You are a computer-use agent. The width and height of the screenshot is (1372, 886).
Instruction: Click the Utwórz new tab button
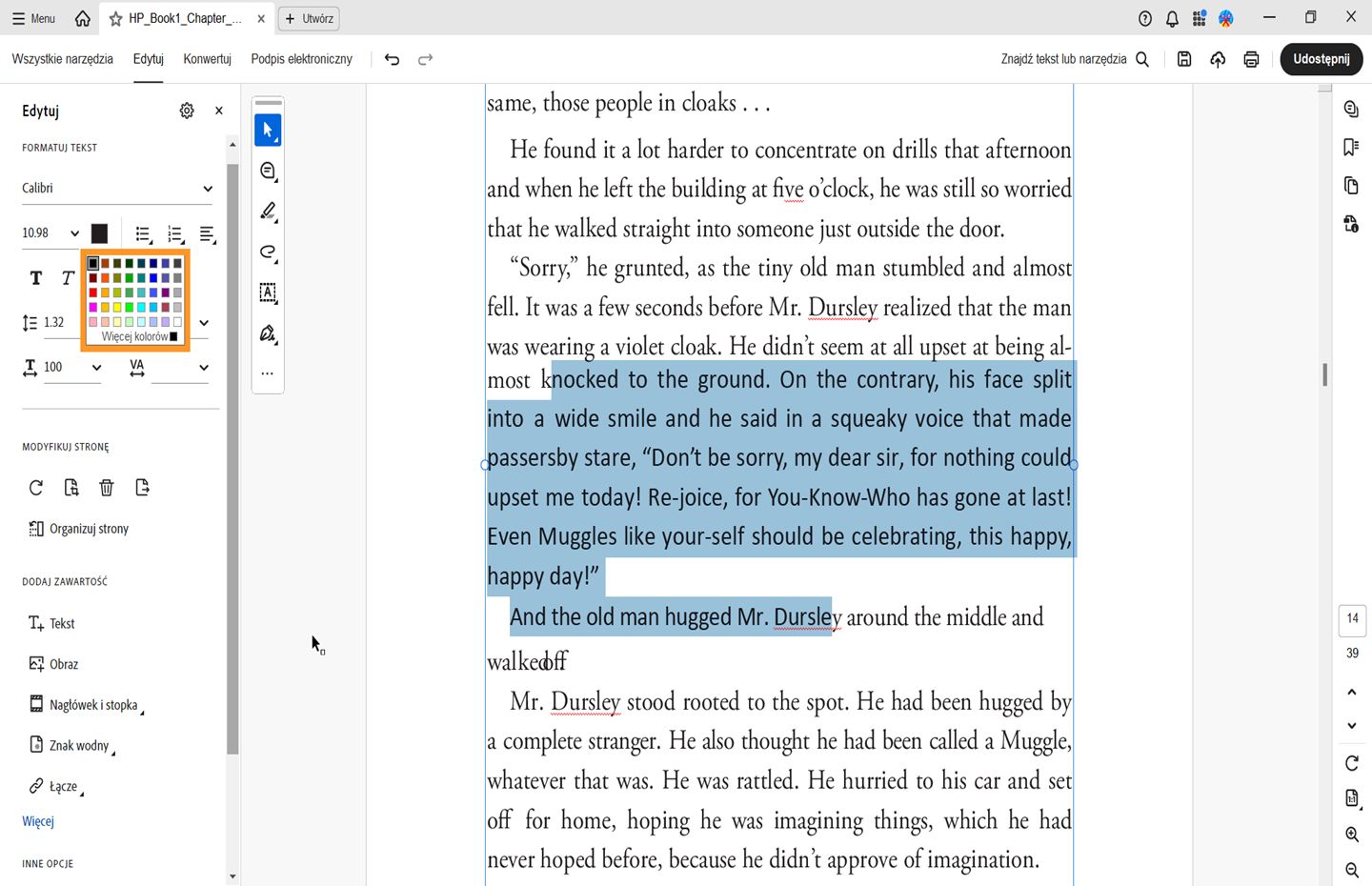coord(309,18)
